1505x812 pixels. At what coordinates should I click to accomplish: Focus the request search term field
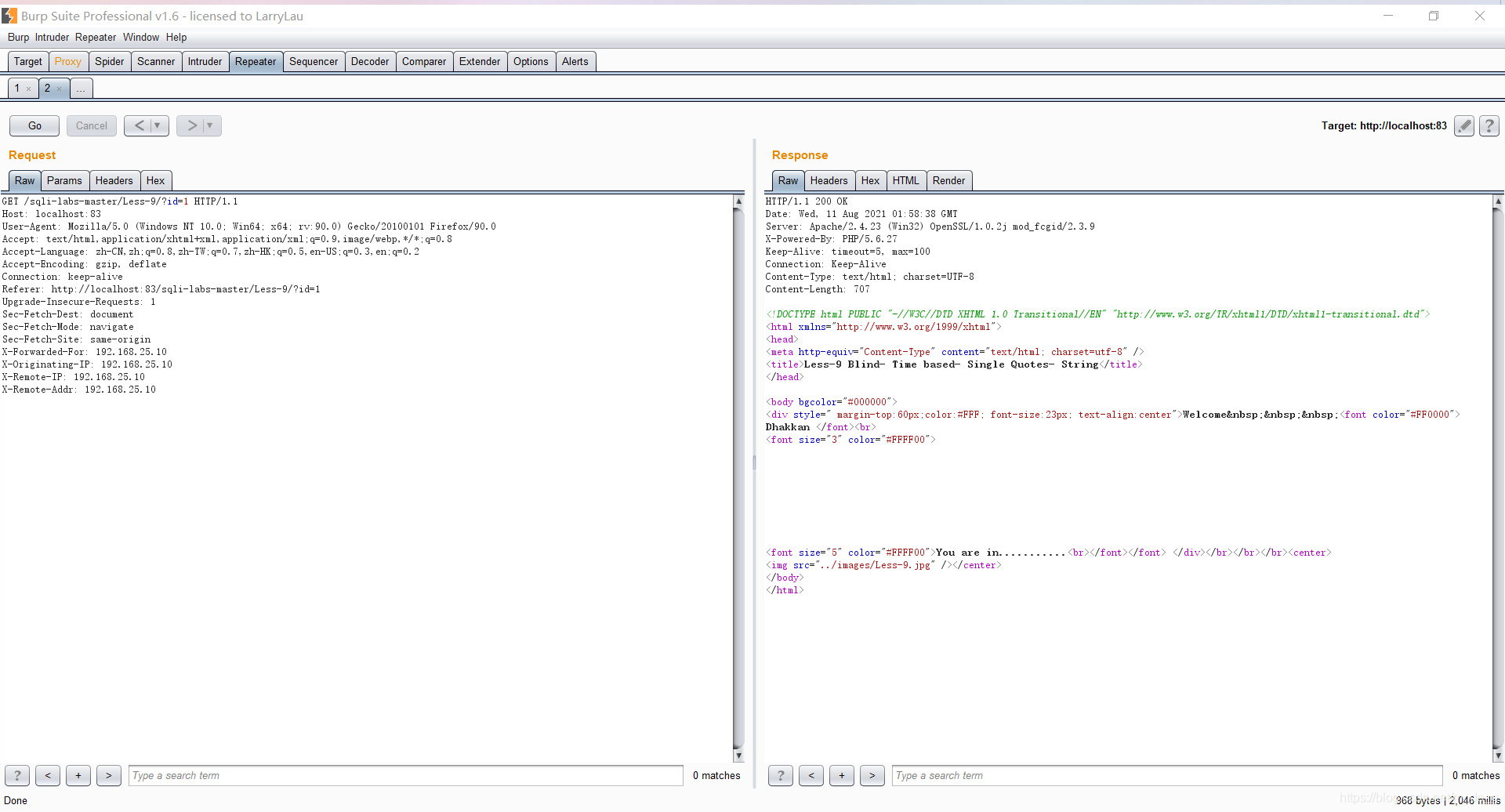[x=406, y=775]
